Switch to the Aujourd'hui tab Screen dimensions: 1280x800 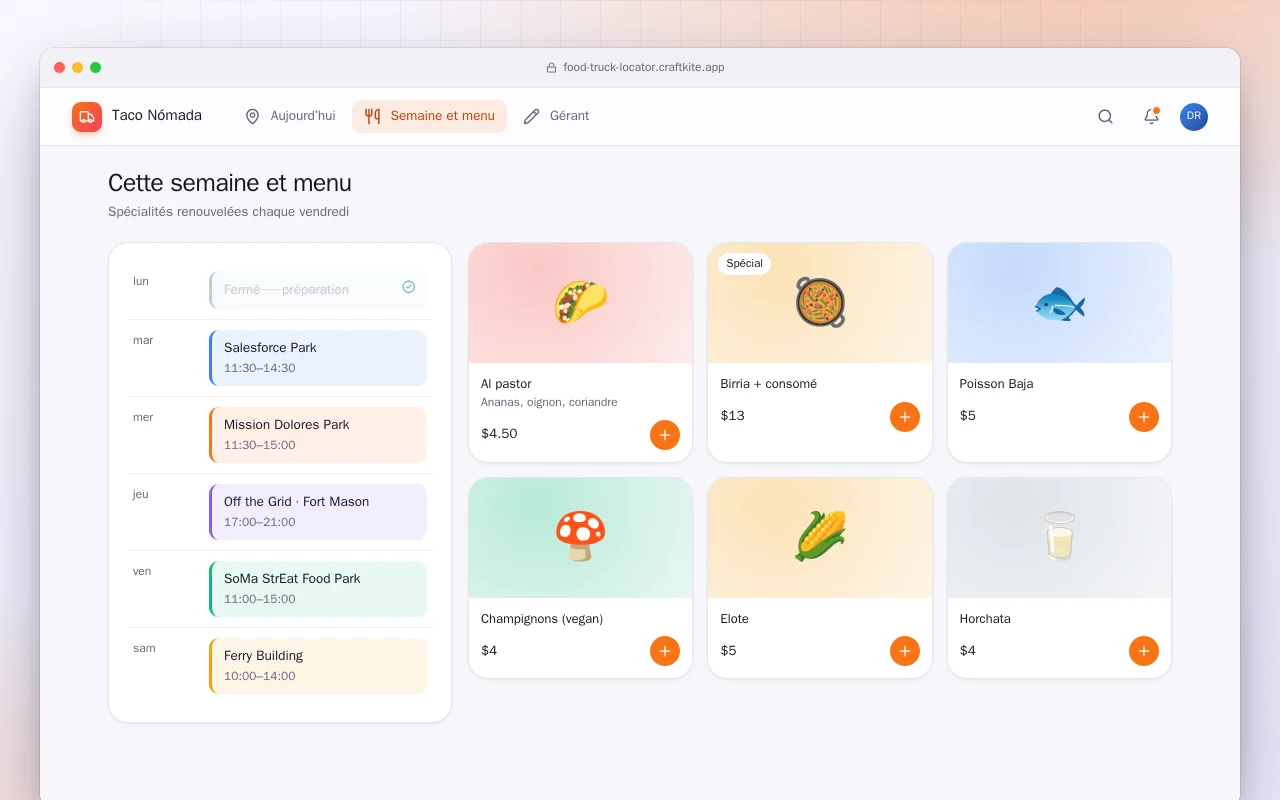click(x=290, y=116)
